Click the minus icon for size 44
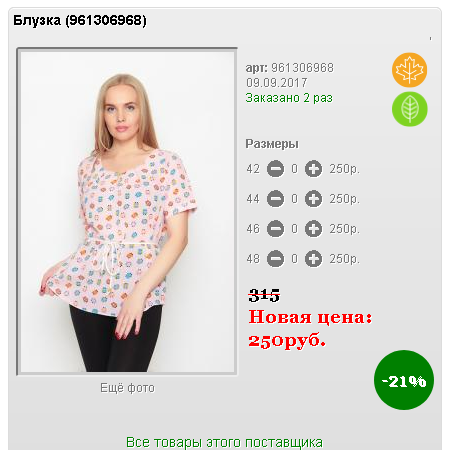 (x=275, y=199)
